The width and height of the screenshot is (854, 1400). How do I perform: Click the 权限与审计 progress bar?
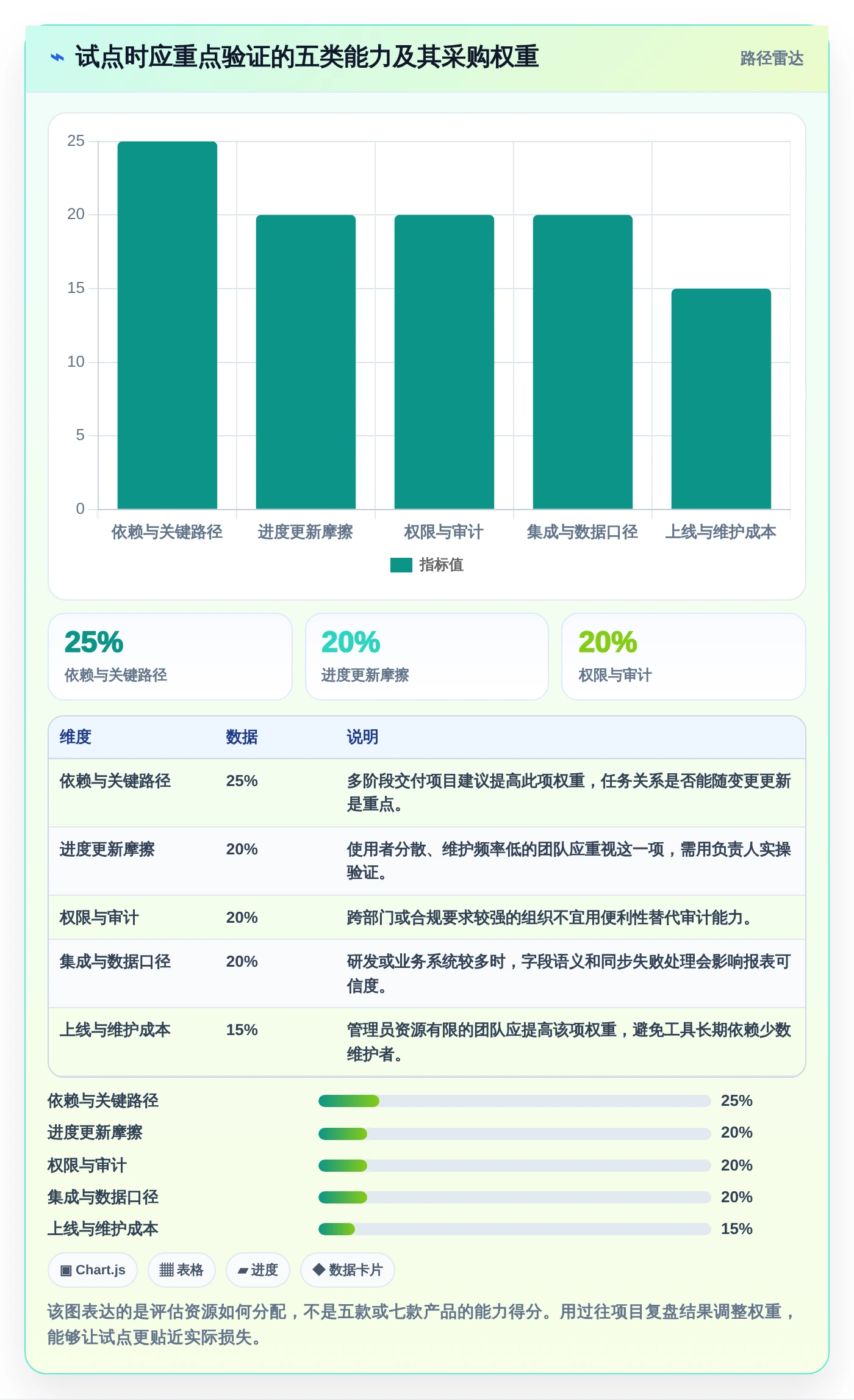click(x=514, y=1166)
